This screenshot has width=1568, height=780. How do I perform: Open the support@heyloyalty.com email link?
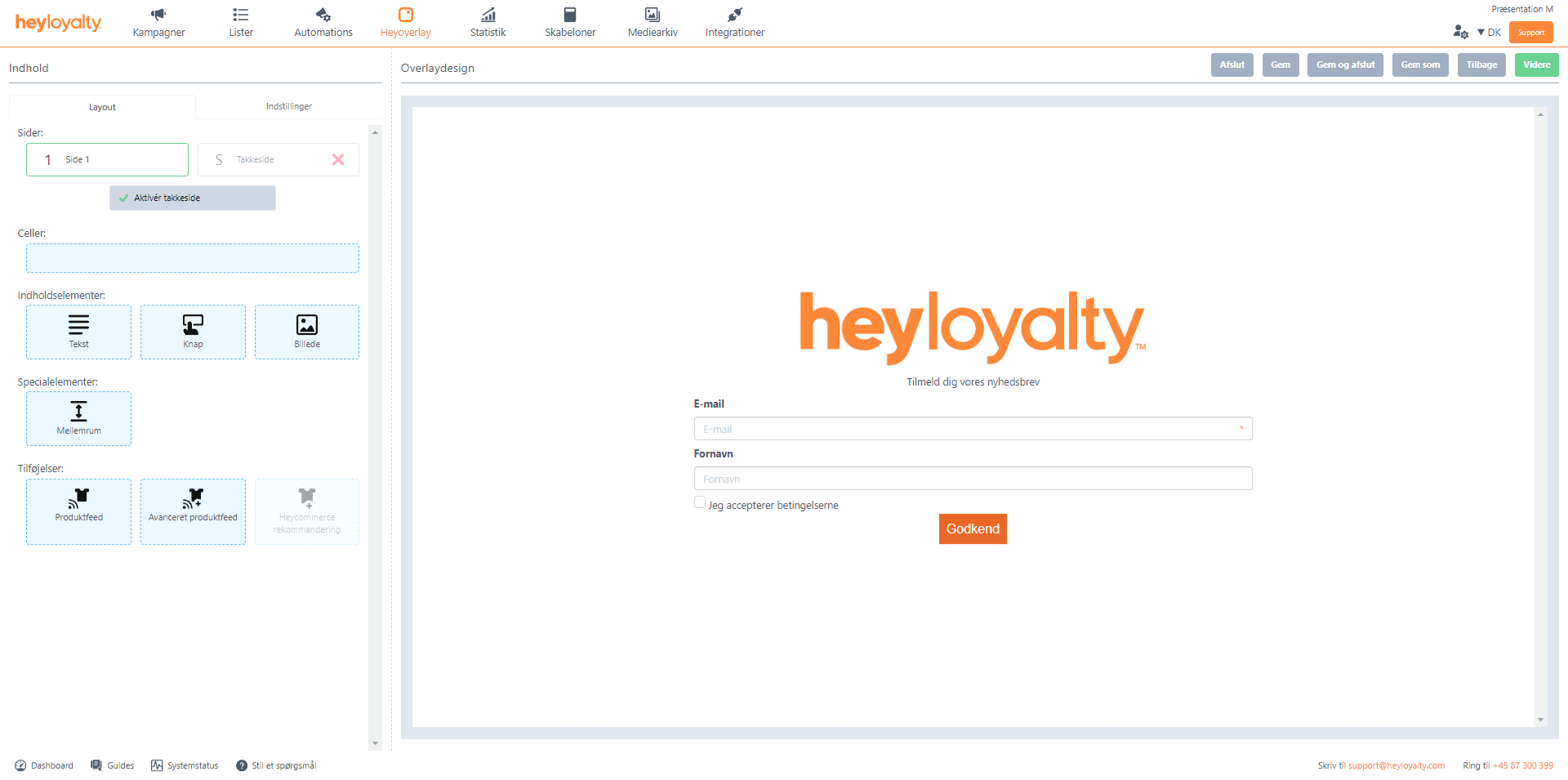(x=1396, y=765)
